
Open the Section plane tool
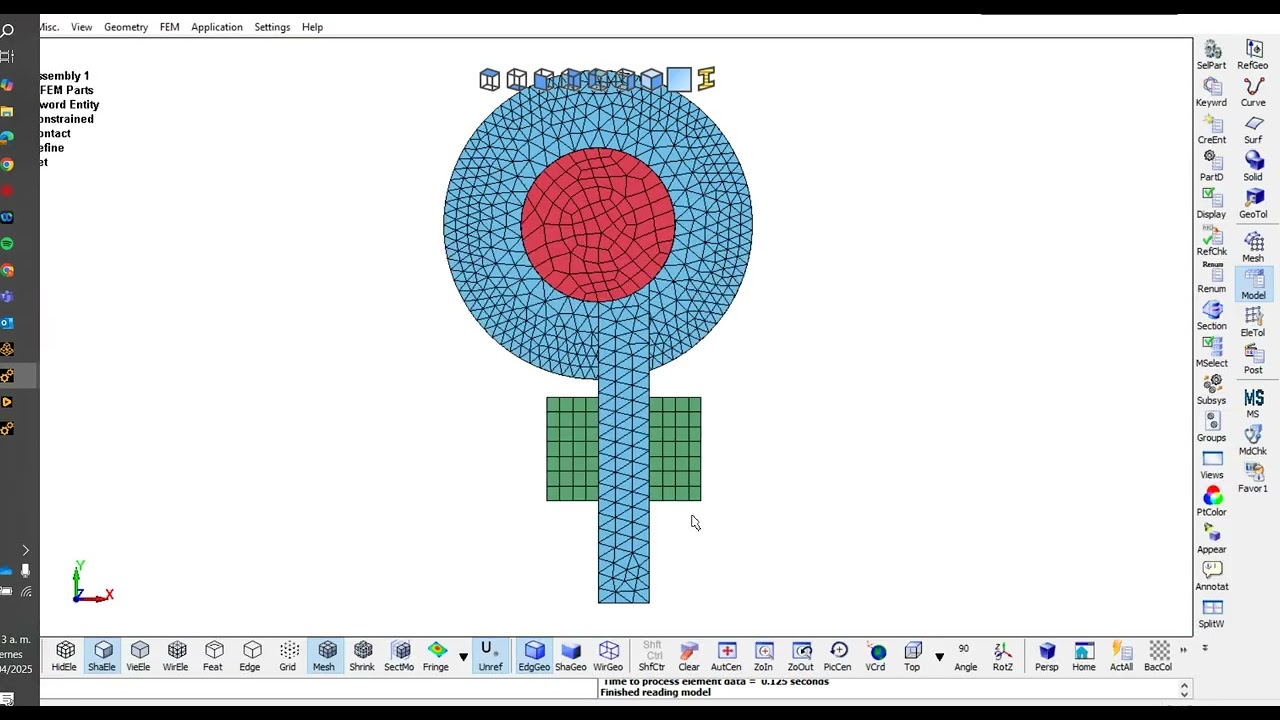[1212, 316]
